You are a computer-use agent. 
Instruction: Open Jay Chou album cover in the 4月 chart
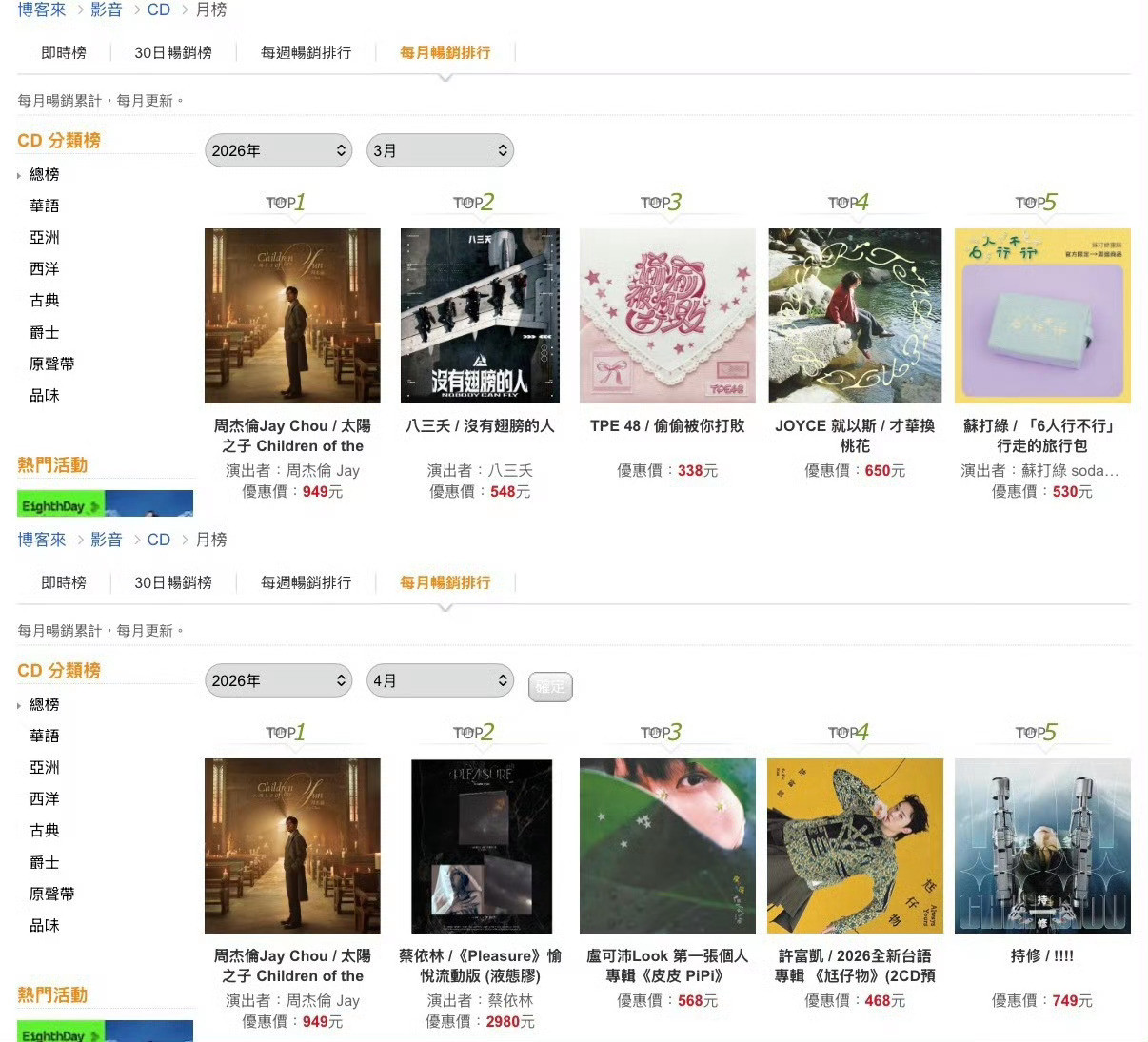[292, 846]
